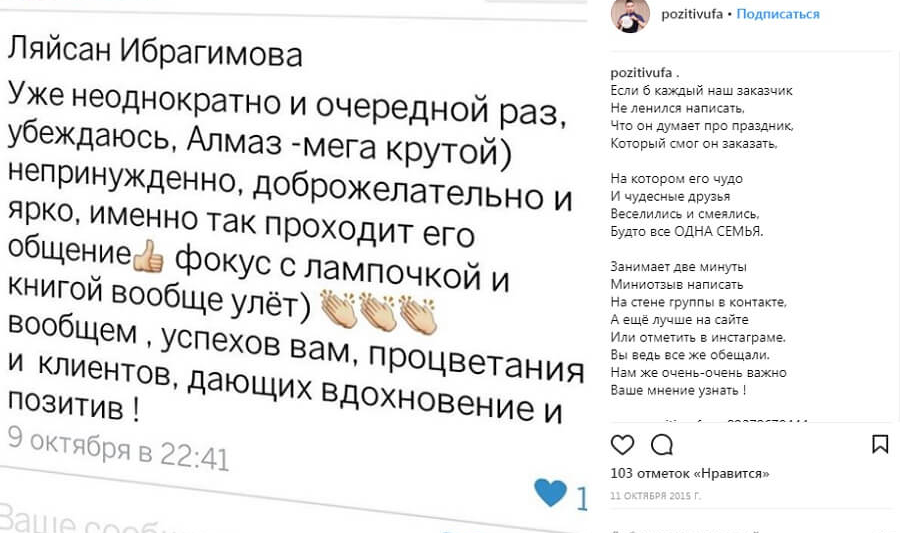Viewport: 905px width, 533px height.
Task: Click the blue heart in the screenshot image
Action: pyautogui.click(x=550, y=492)
